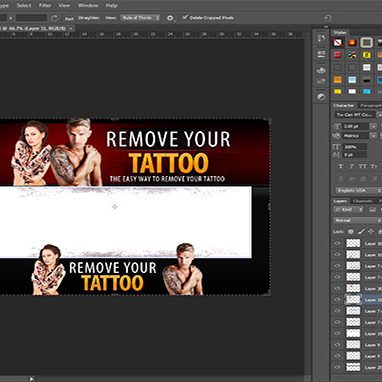Toggle the Delete Cropped Pixels checkbox
The width and height of the screenshot is (382, 382).
(x=185, y=17)
